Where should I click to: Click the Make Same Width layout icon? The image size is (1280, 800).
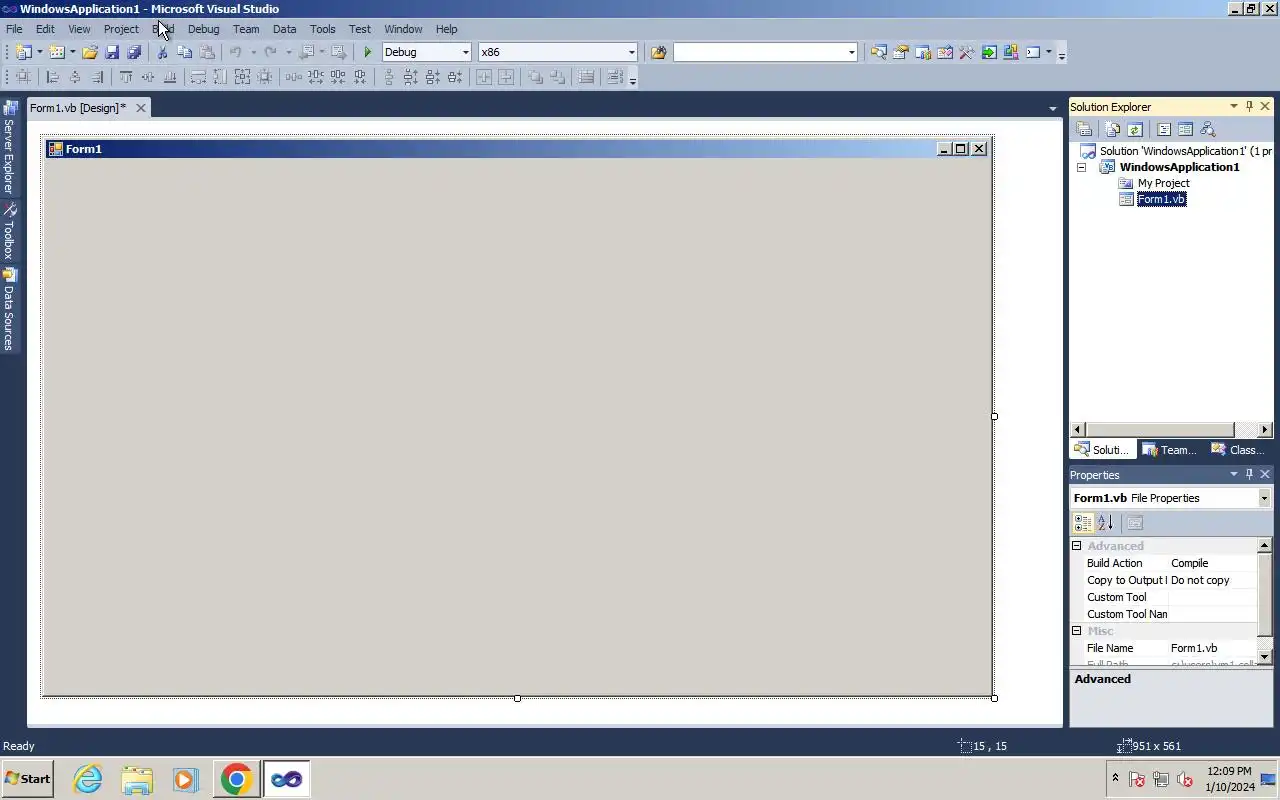tap(198, 77)
